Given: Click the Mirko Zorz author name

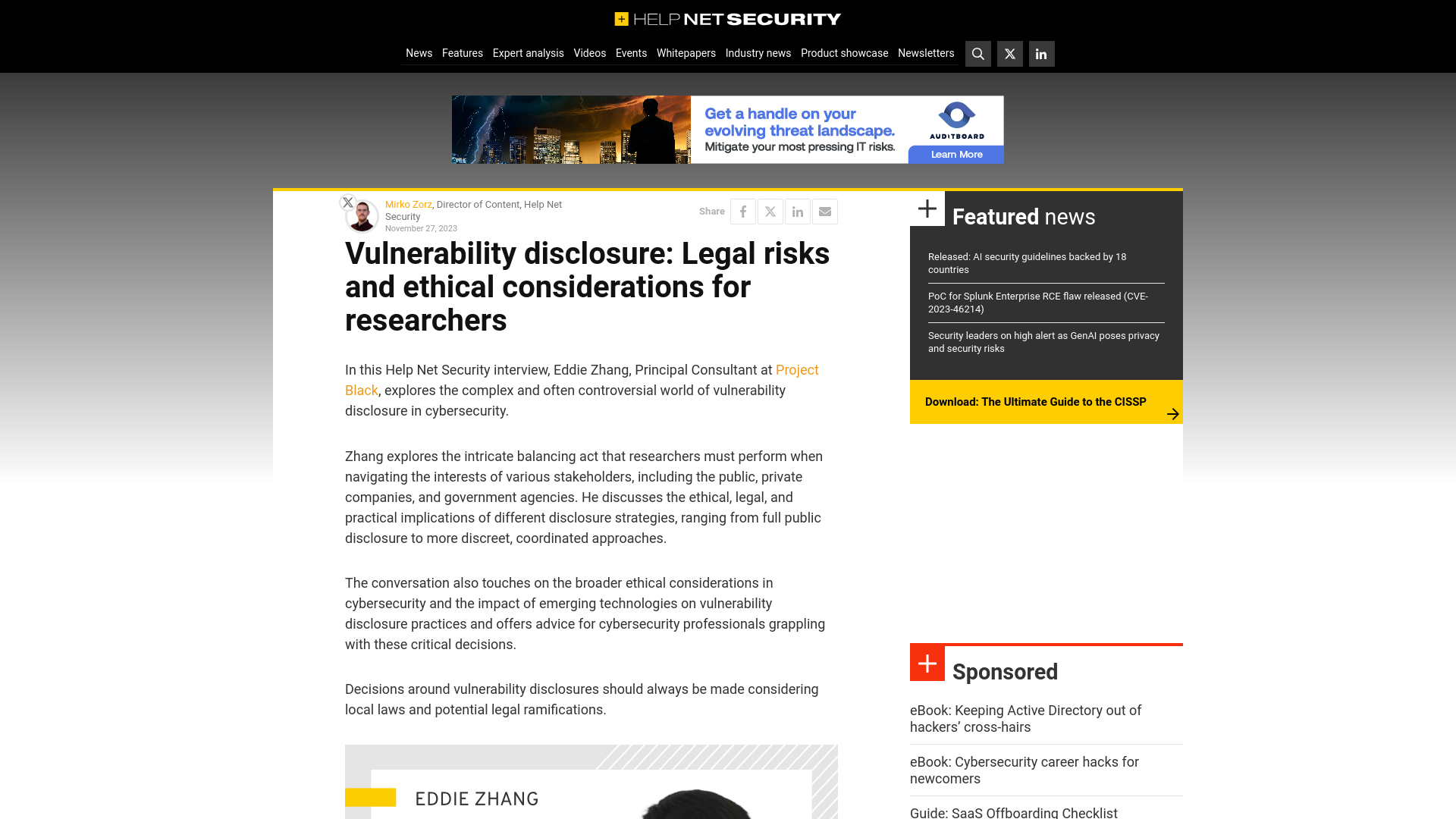Looking at the screenshot, I should pyautogui.click(x=408, y=204).
